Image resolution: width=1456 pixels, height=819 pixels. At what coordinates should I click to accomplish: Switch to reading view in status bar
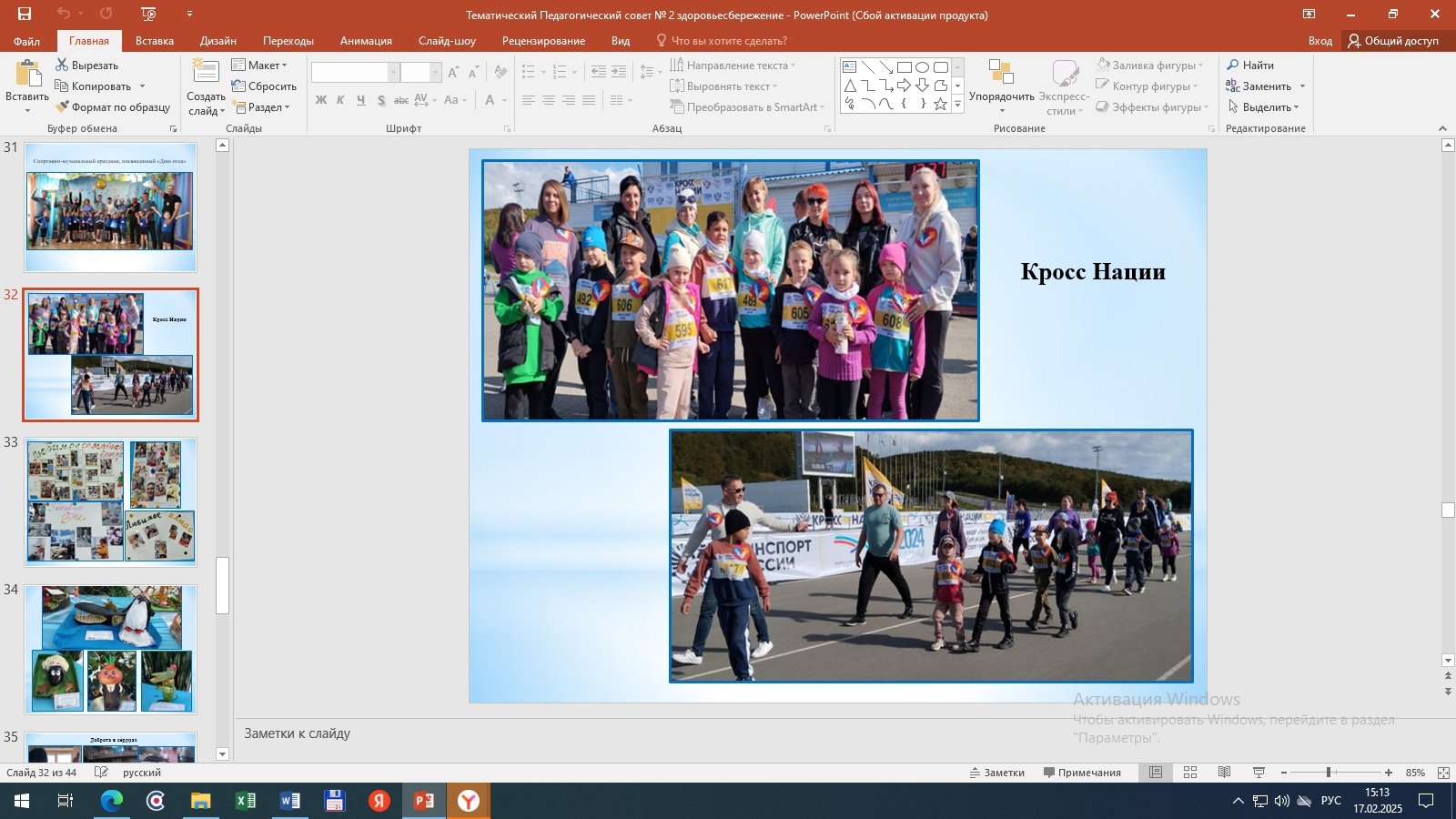pyautogui.click(x=1225, y=773)
